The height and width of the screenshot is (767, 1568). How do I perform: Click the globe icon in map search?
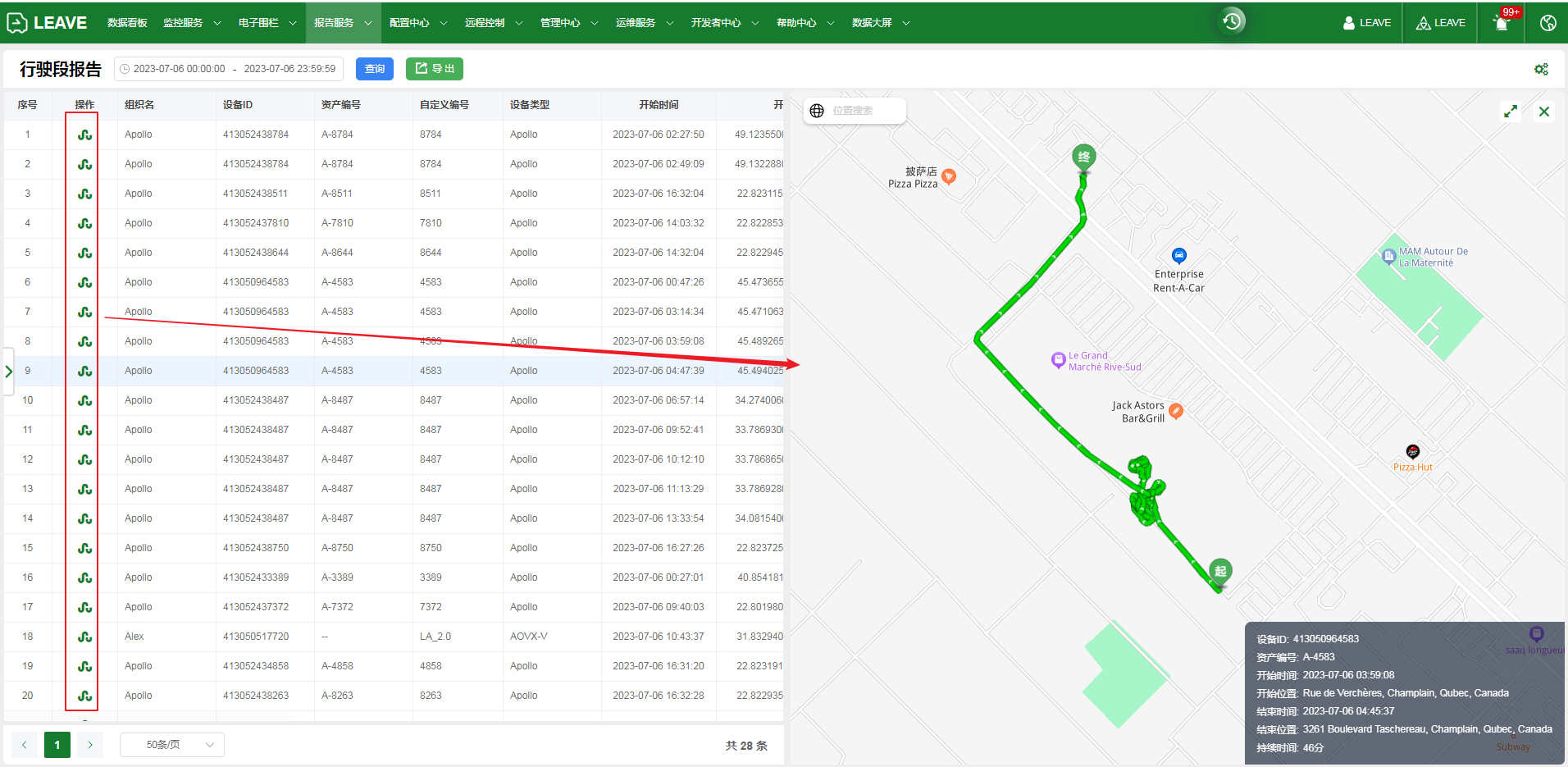(817, 111)
